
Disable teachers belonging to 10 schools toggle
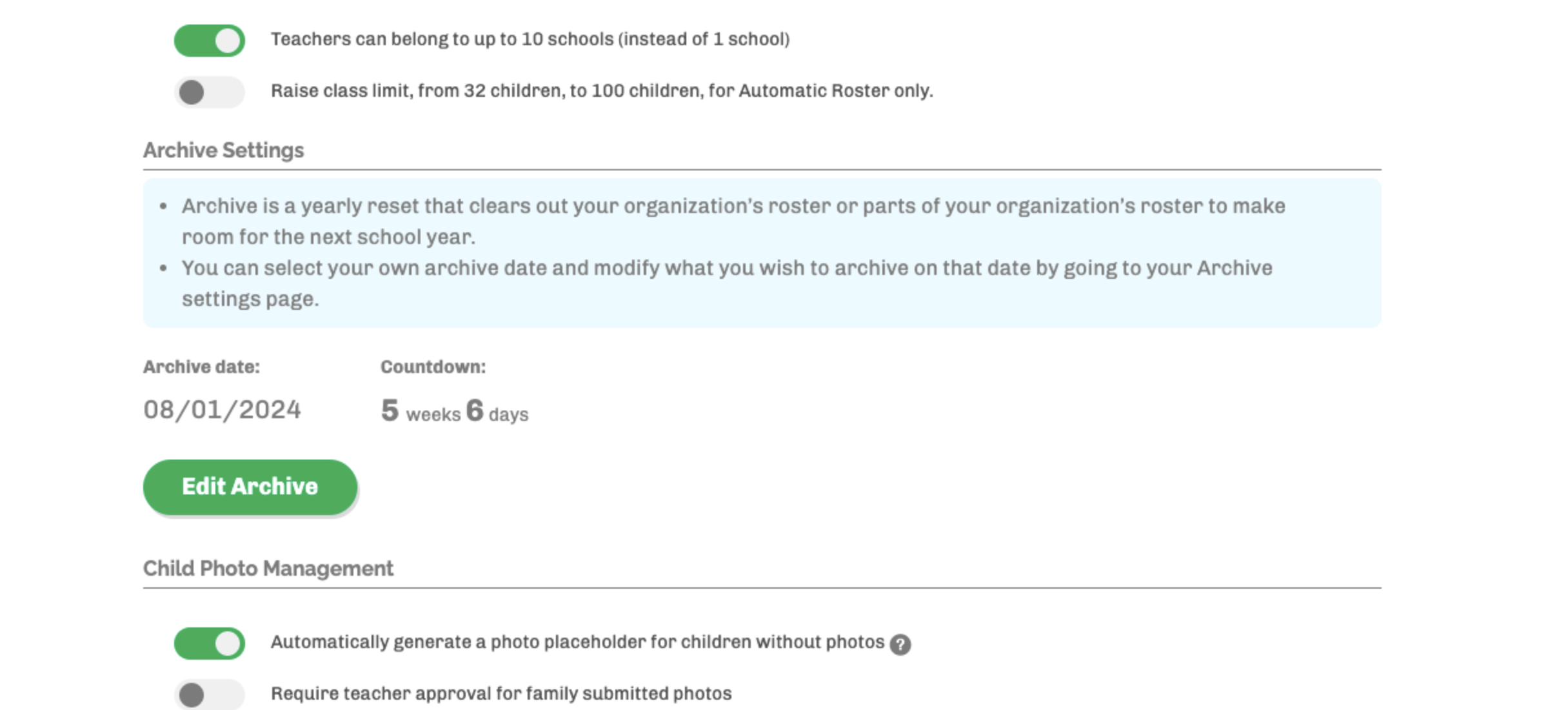210,41
